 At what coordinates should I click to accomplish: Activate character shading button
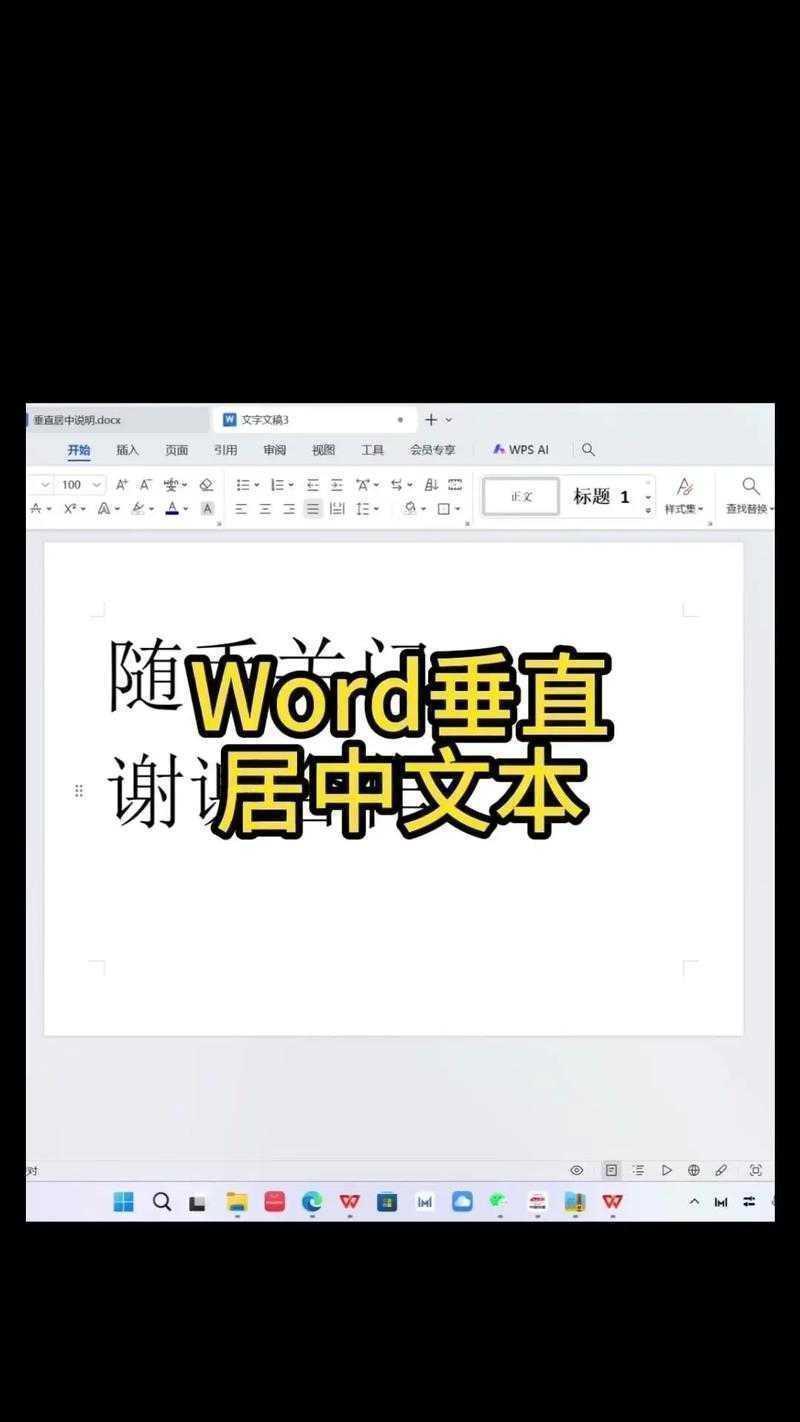[206, 508]
